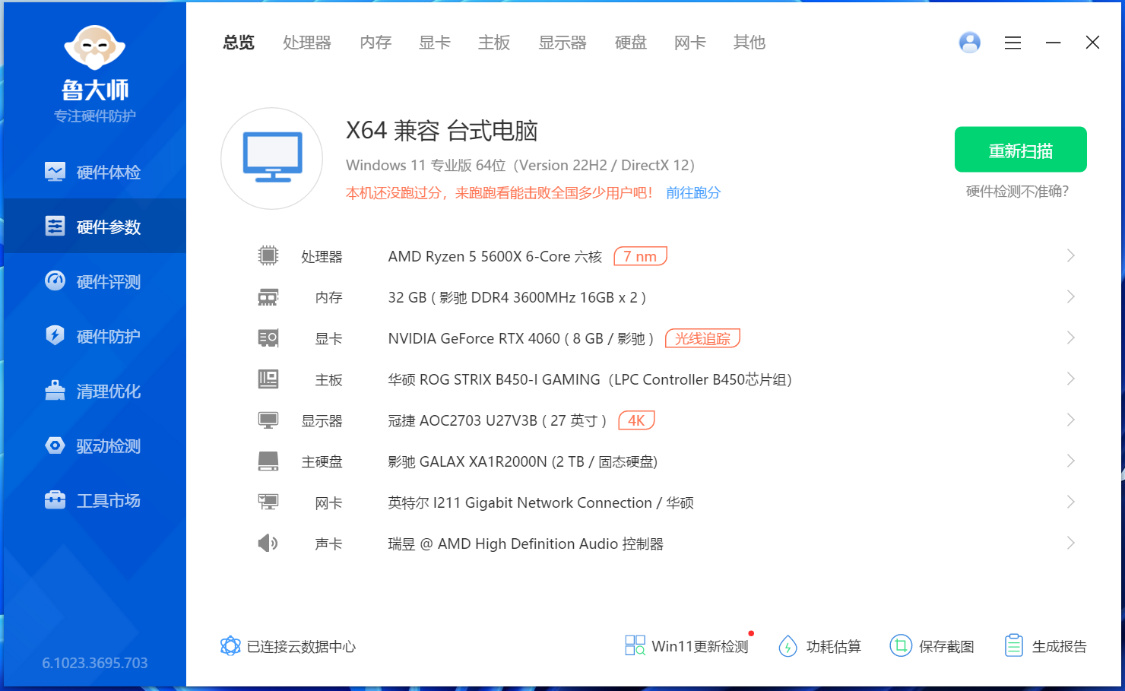Expand the 主板 row chevron
This screenshot has height=691, width=1125.
[1070, 378]
